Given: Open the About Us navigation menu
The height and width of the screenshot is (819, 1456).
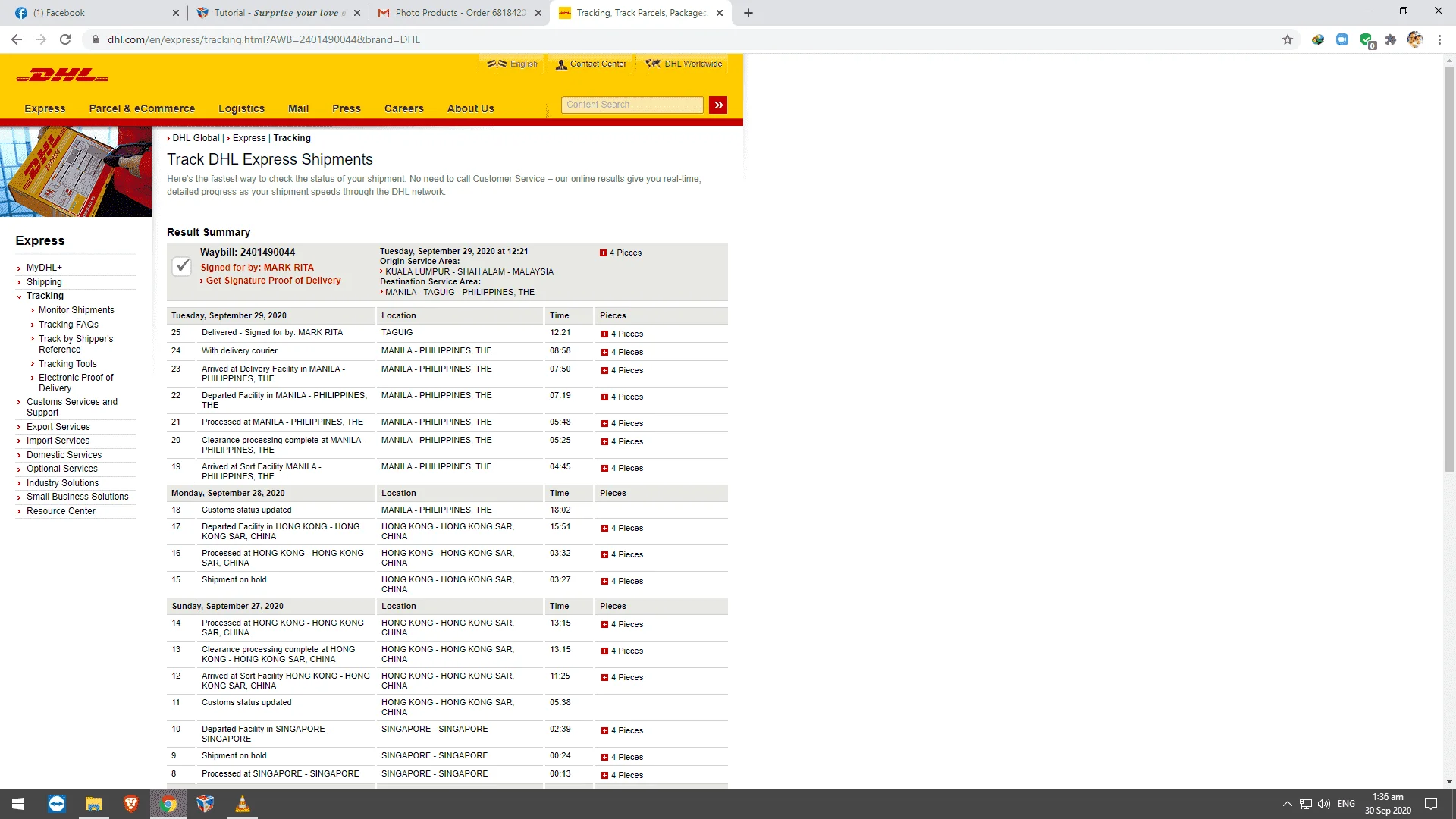Looking at the screenshot, I should 470,108.
